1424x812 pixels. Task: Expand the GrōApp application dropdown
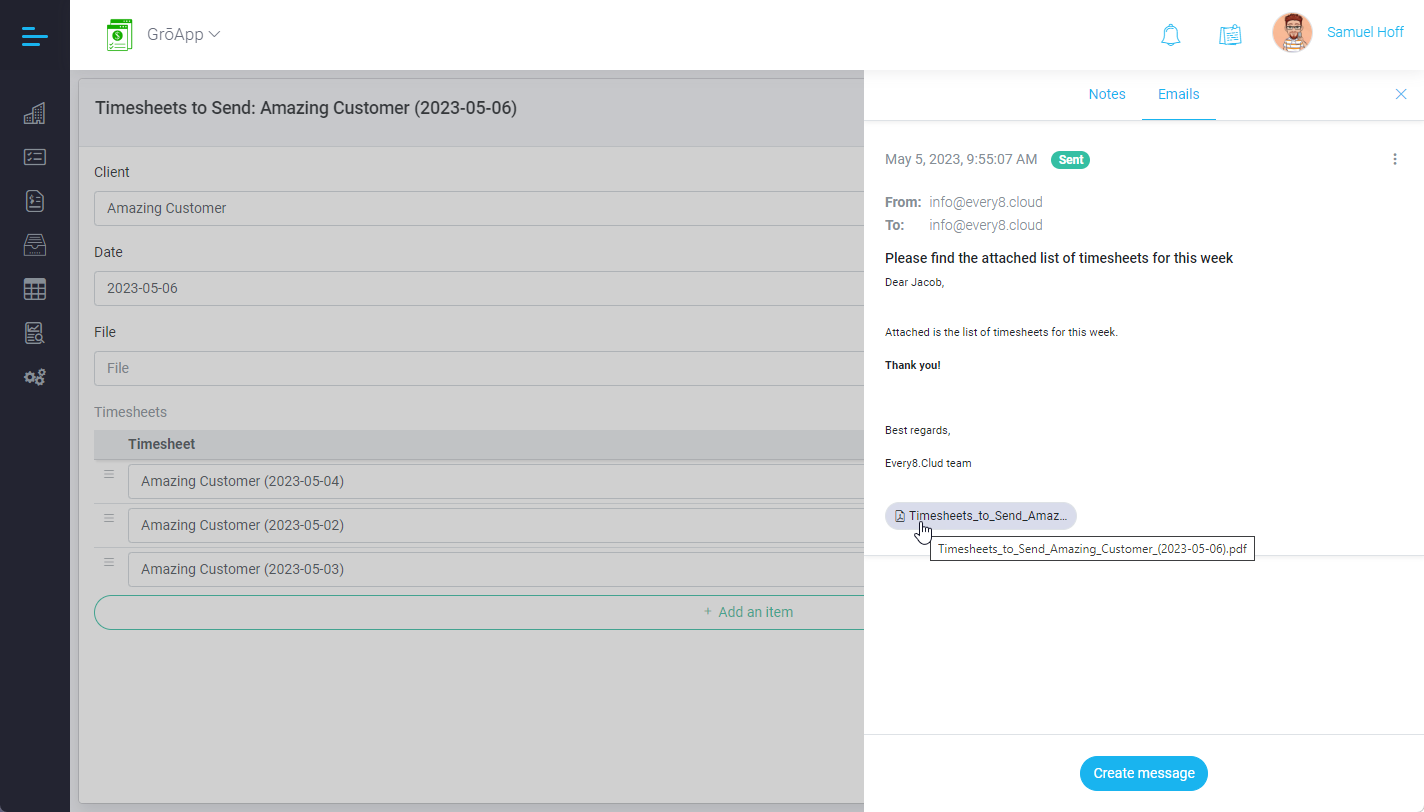pos(185,34)
